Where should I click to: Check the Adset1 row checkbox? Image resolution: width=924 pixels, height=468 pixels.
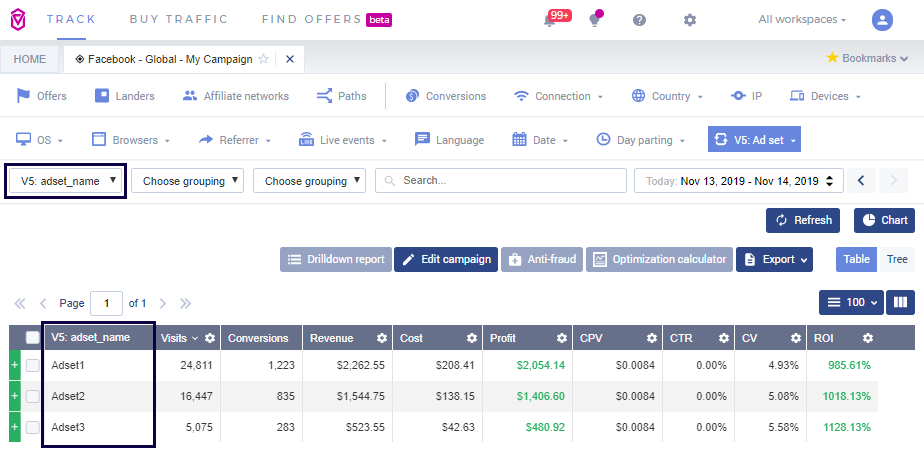pyautogui.click(x=33, y=366)
